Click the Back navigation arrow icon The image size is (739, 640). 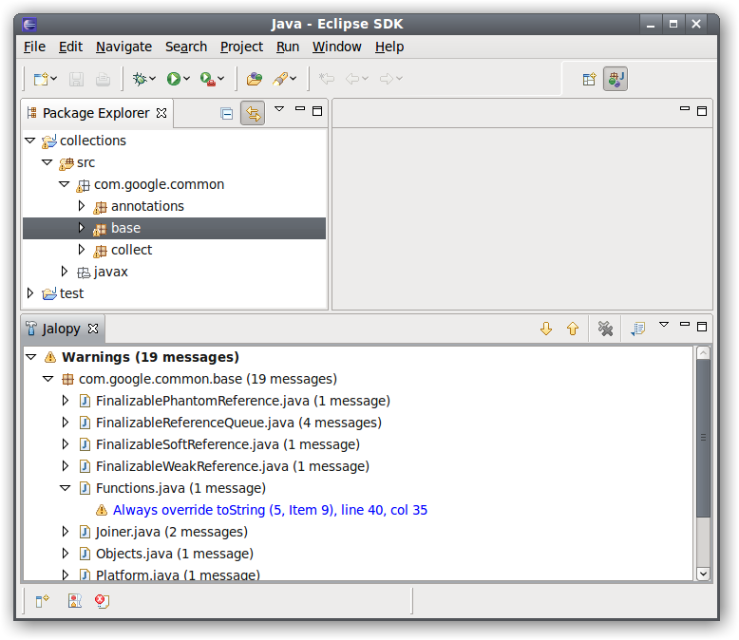point(352,79)
